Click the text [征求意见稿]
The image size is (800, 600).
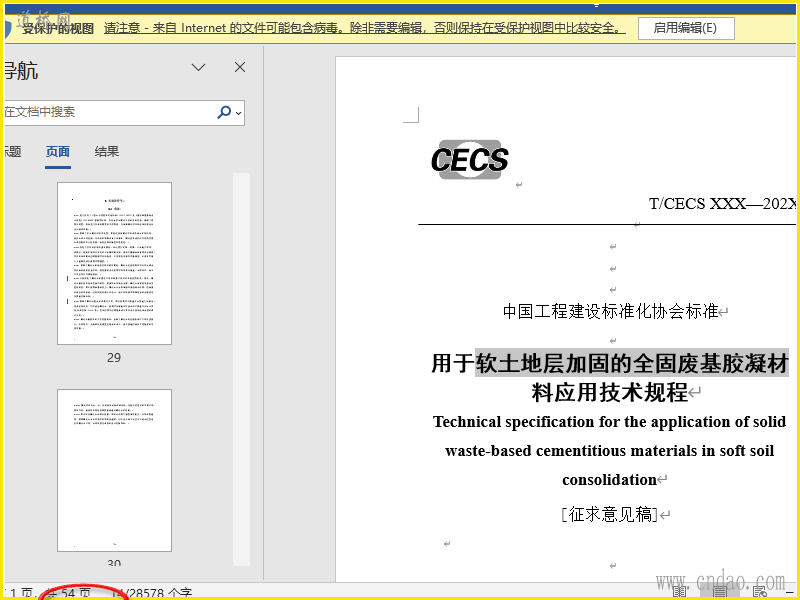609,514
